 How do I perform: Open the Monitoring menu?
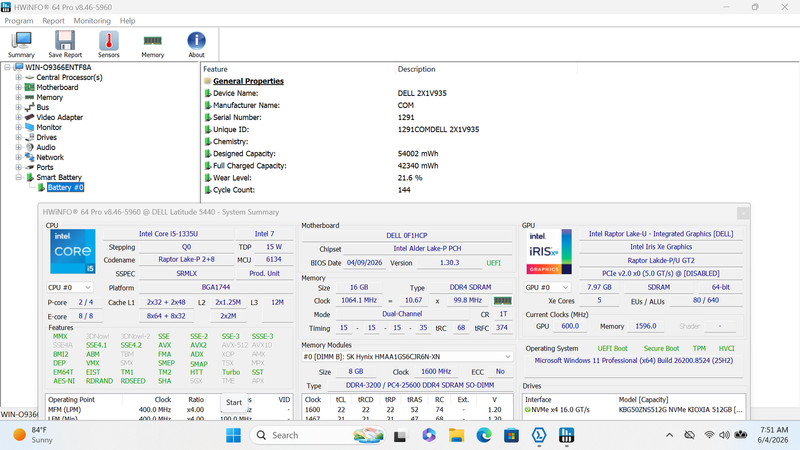coord(92,21)
